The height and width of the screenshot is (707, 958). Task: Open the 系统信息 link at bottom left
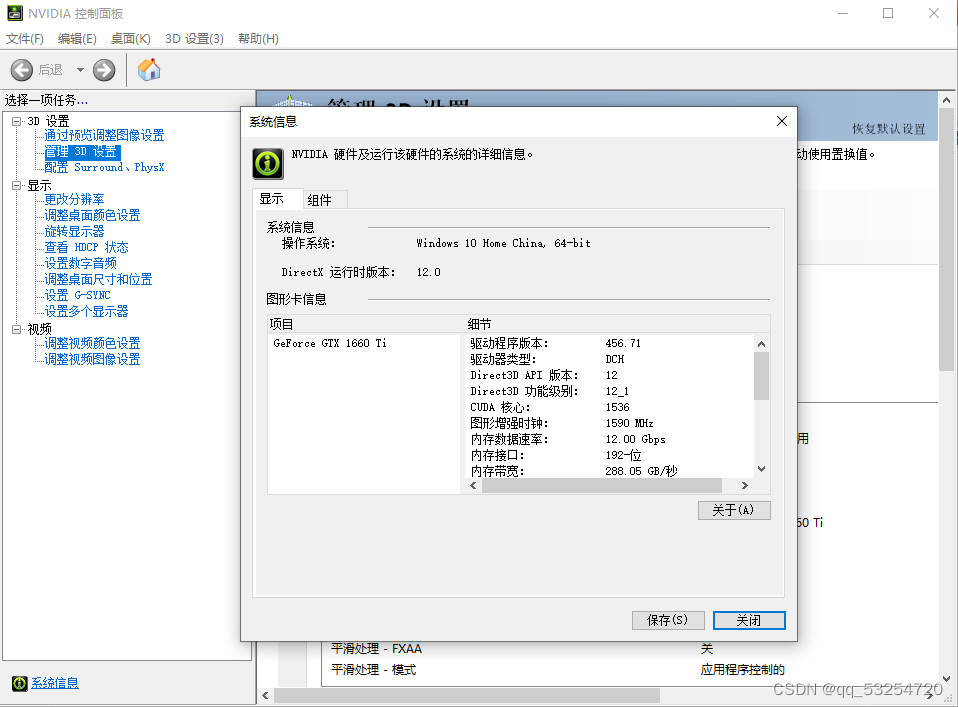(x=55, y=683)
